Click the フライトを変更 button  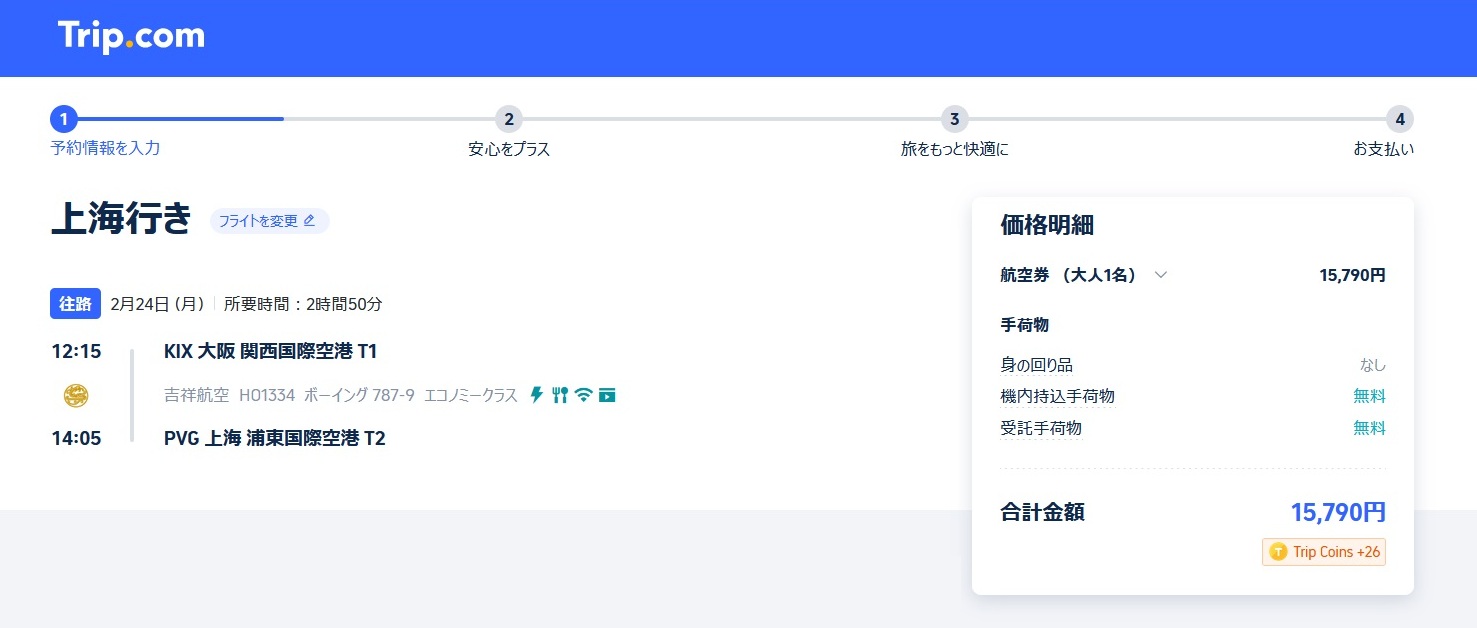pos(269,221)
